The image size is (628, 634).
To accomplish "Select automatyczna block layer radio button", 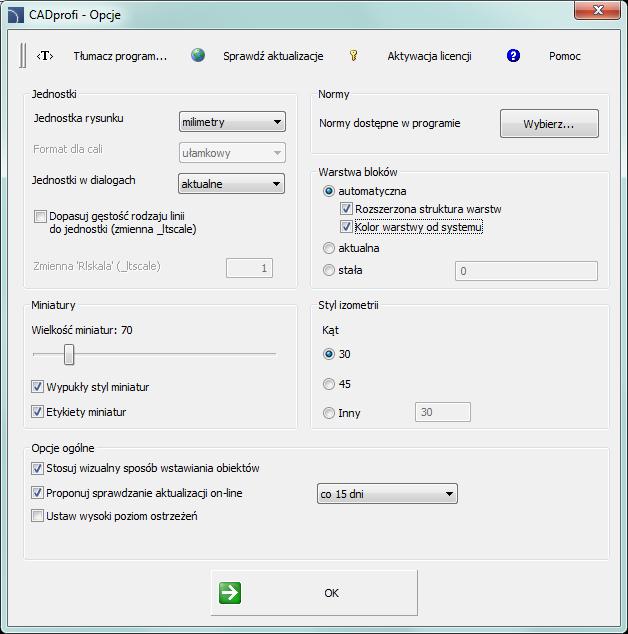I will [x=329, y=191].
